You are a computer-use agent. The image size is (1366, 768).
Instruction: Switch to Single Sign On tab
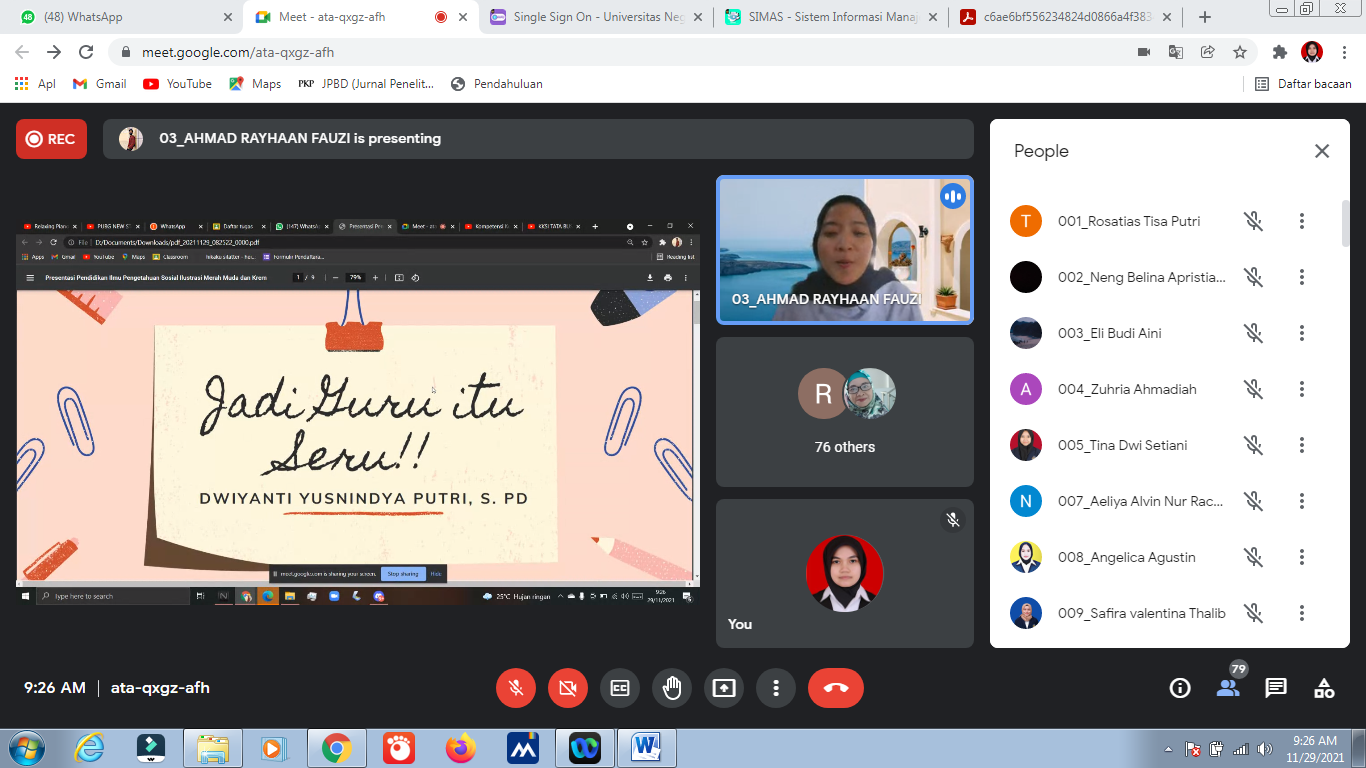pos(597,17)
